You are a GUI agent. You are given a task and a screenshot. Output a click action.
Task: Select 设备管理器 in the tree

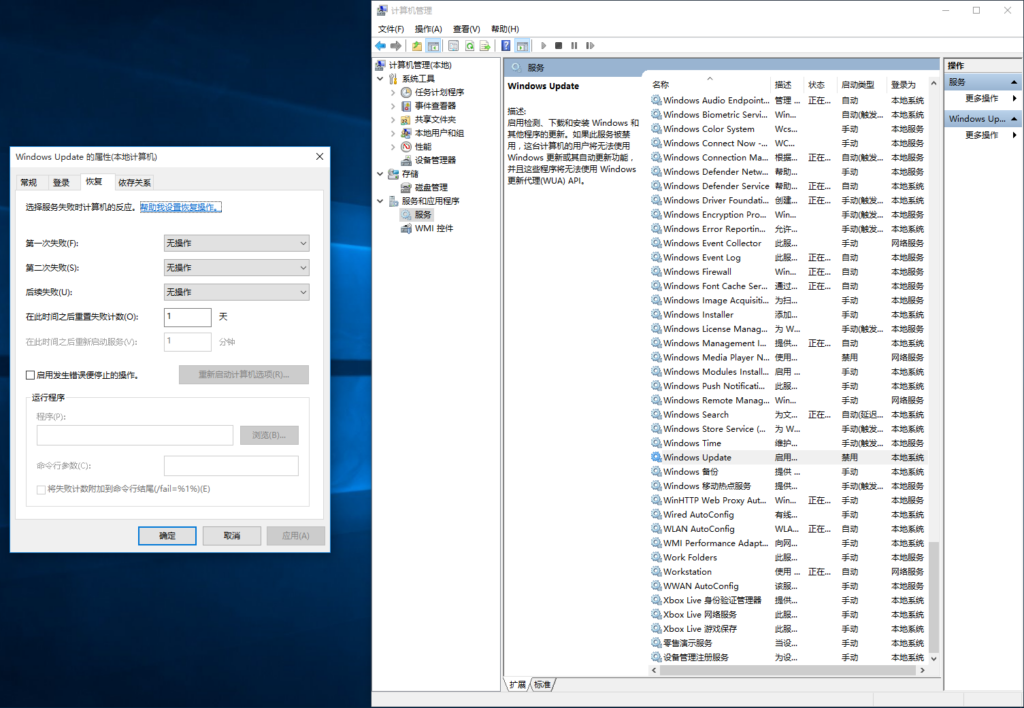435,160
